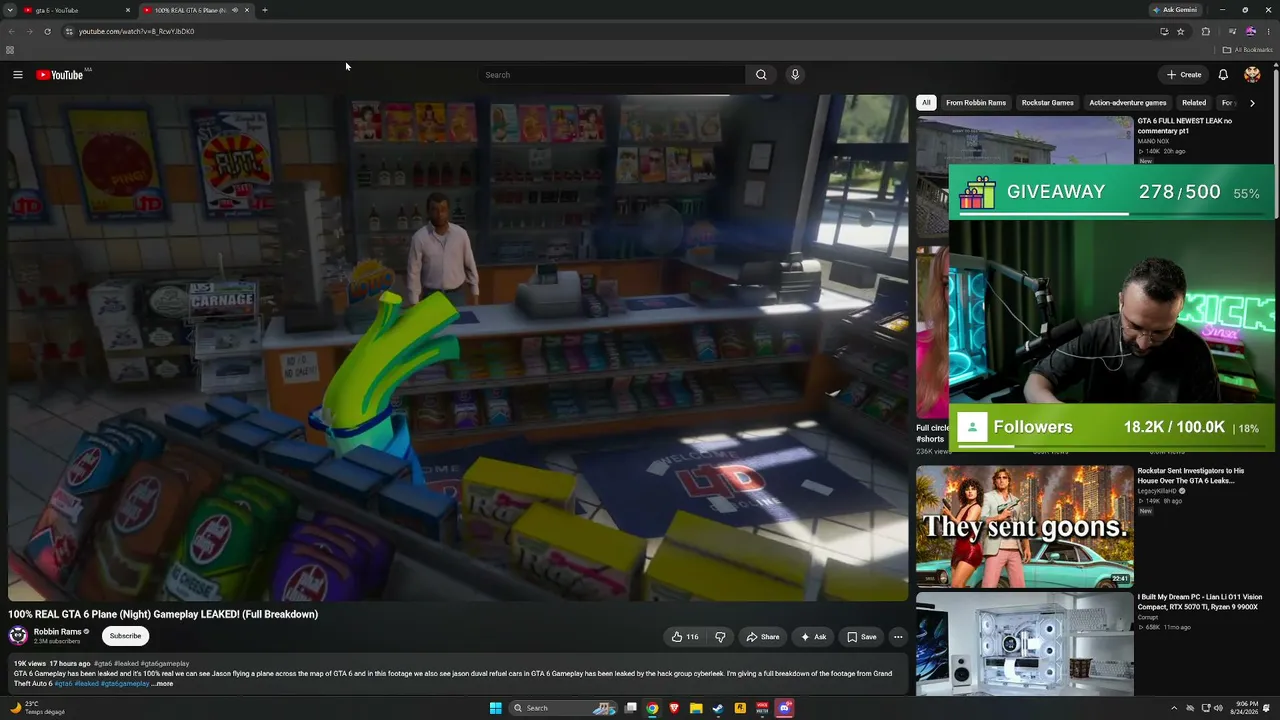The height and width of the screenshot is (720, 1280).
Task: Open Task View on the taskbar
Action: (631, 708)
